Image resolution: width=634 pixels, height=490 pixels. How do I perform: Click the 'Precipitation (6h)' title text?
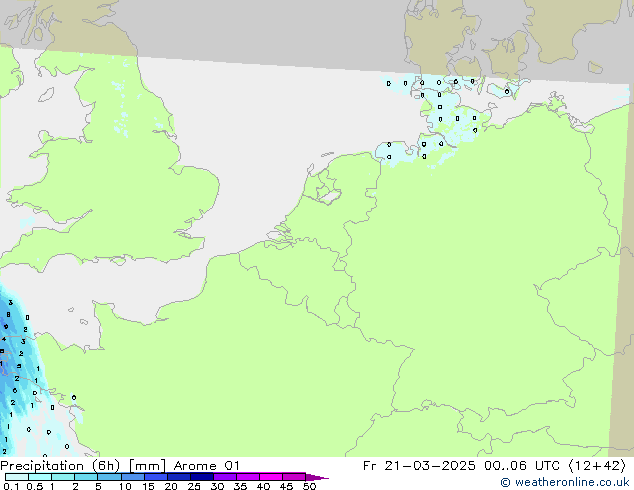coord(60,466)
